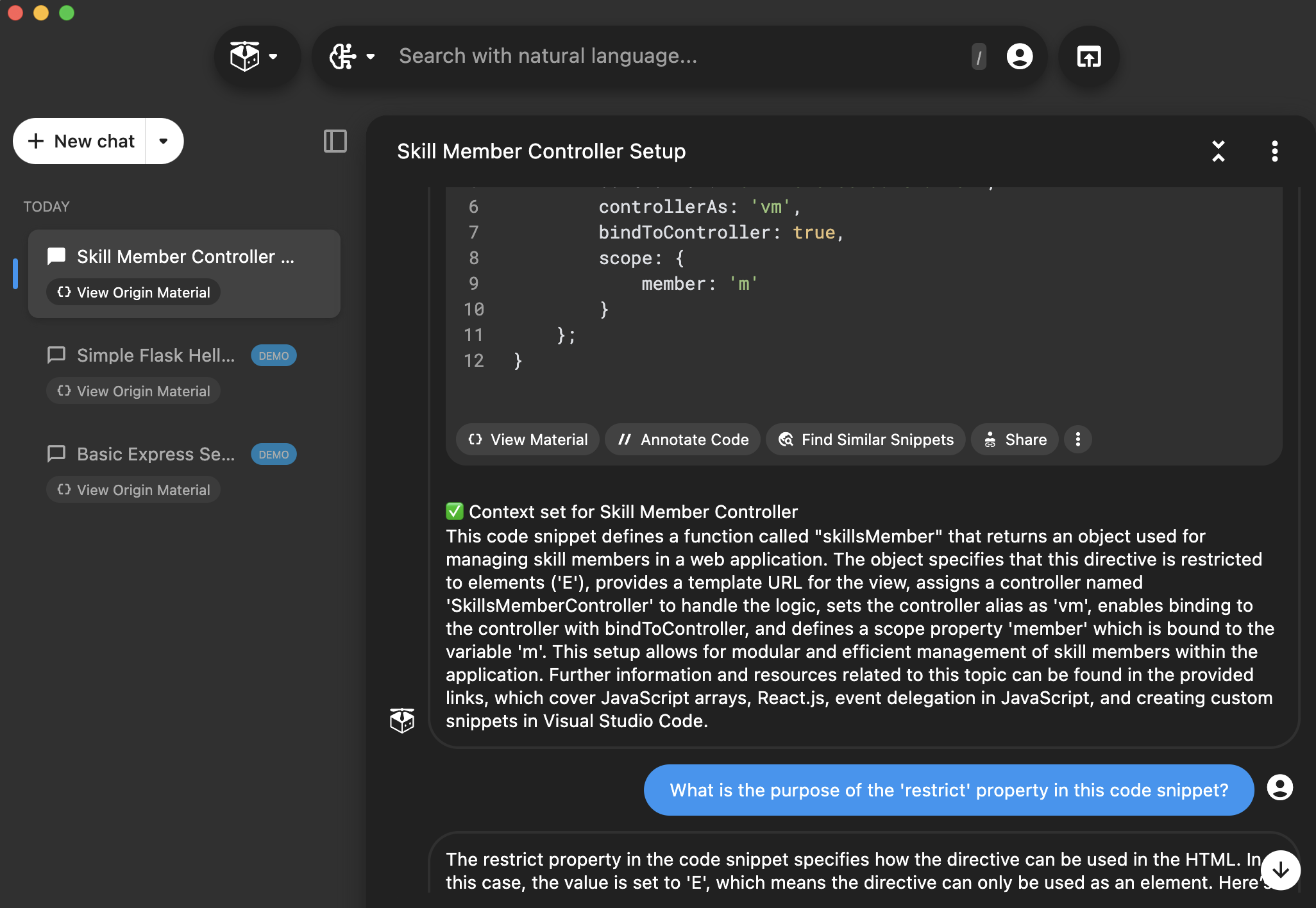Expand the Copilot brain dropdown caret
This screenshot has height=908, width=1316.
(371, 56)
